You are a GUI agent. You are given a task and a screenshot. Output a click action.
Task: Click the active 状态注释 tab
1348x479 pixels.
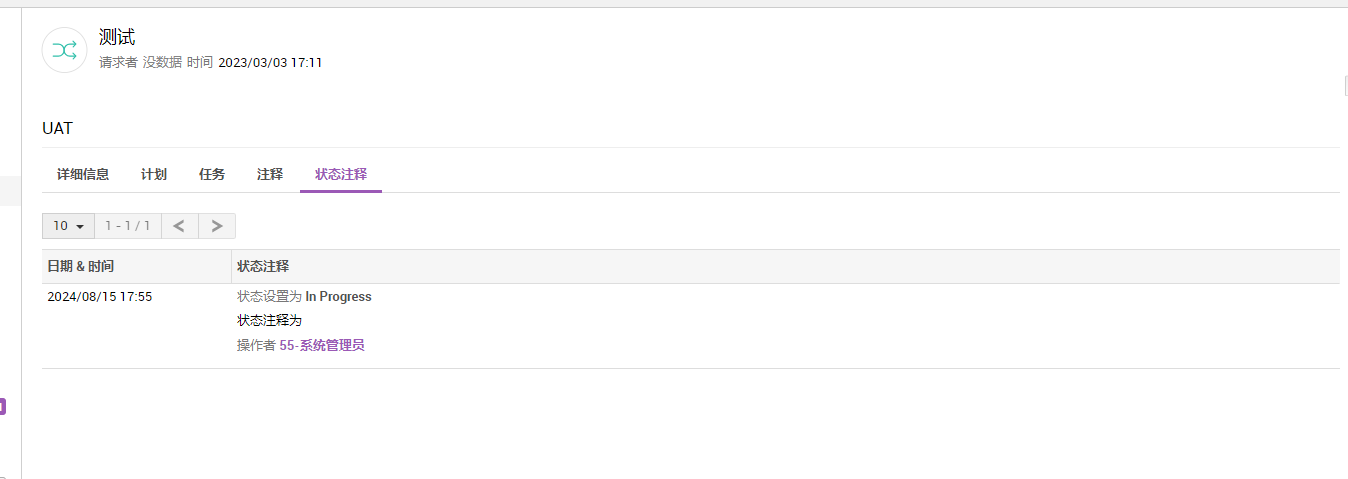(x=341, y=174)
